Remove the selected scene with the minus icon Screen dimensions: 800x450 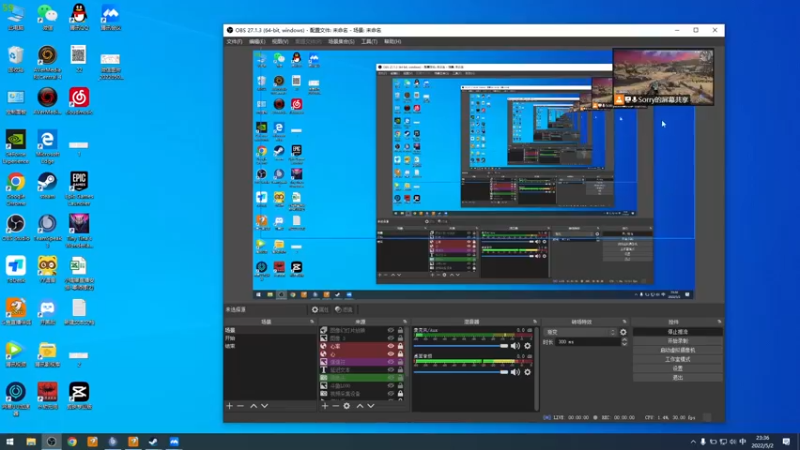click(241, 406)
